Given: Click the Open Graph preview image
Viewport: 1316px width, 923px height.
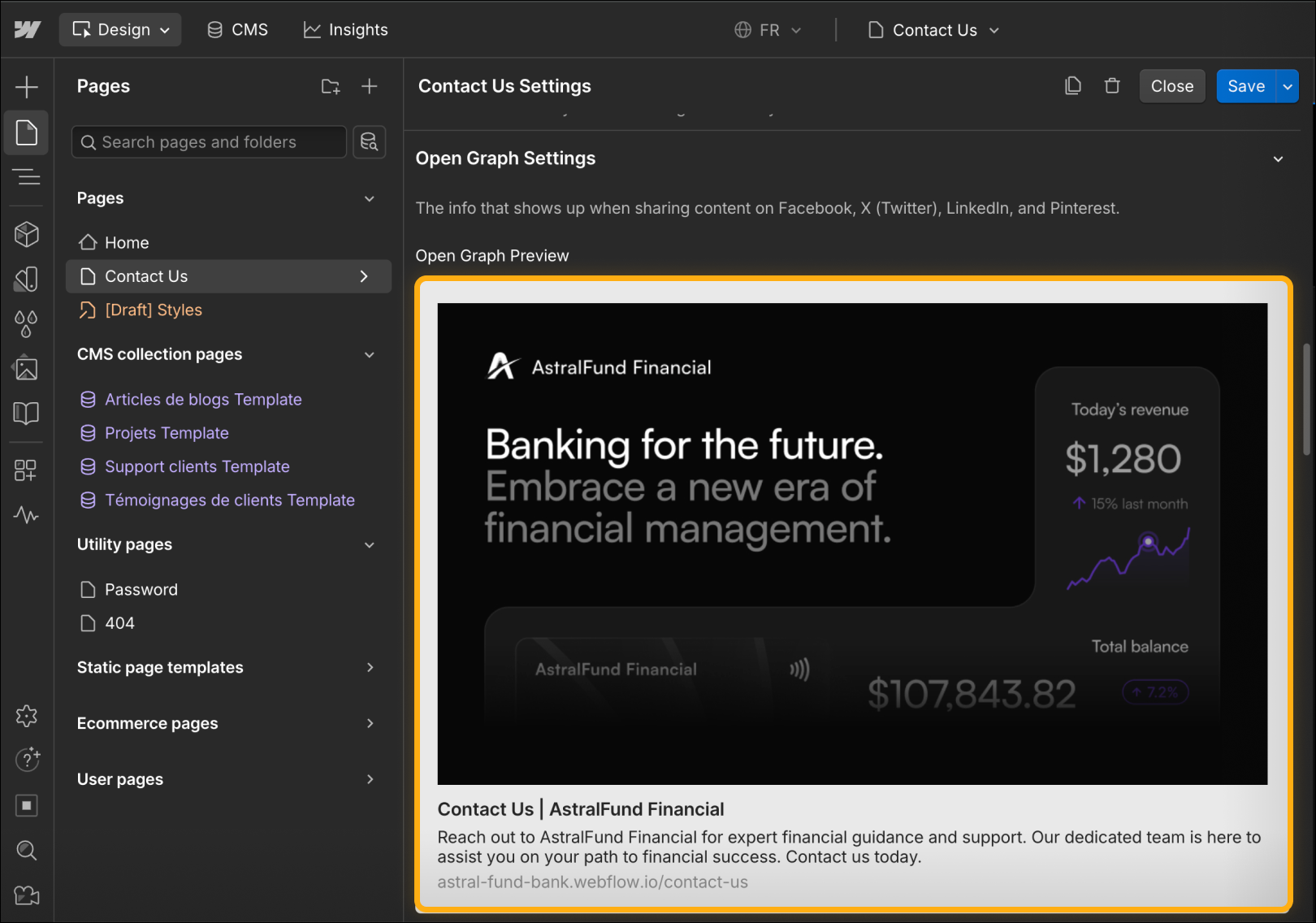Looking at the screenshot, I should (x=852, y=544).
